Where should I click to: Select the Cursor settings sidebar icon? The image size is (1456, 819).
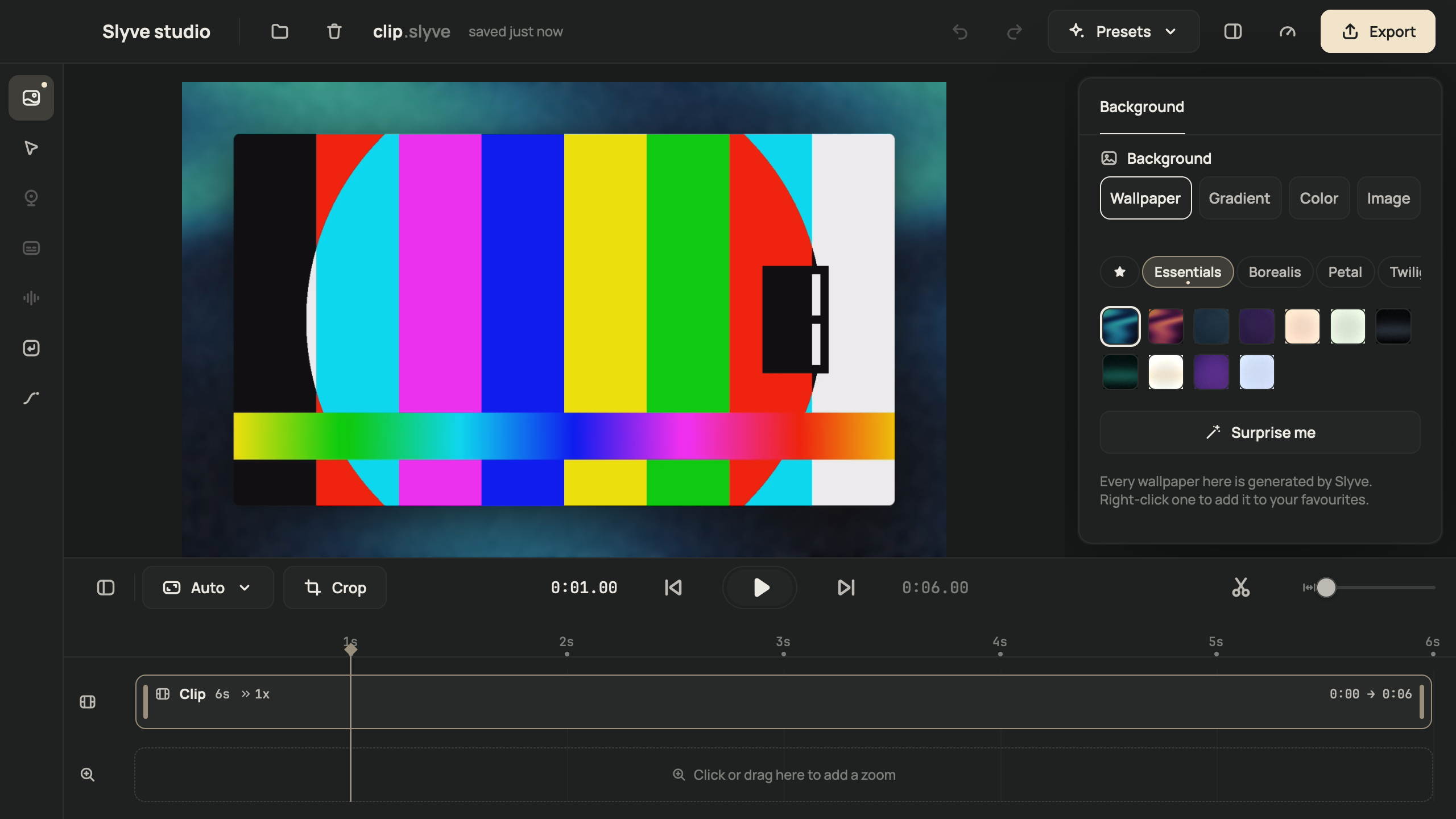(31, 148)
